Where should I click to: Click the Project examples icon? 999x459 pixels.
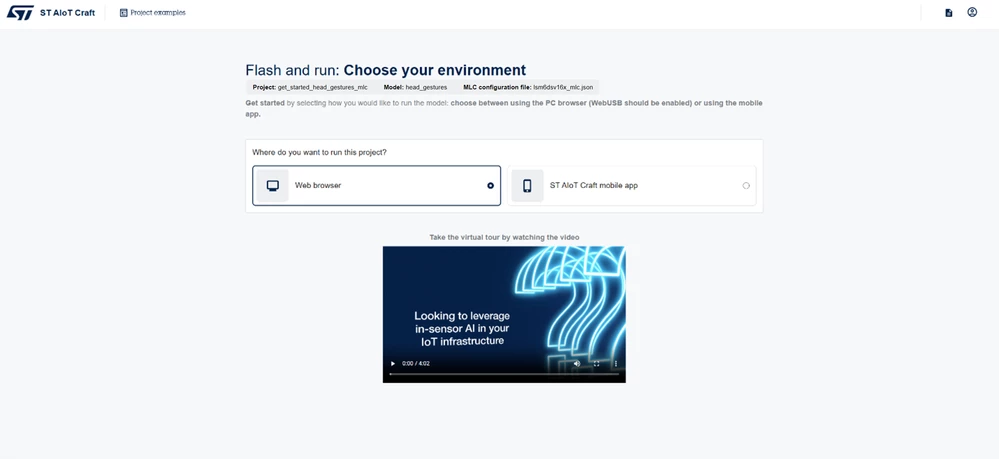tap(124, 13)
